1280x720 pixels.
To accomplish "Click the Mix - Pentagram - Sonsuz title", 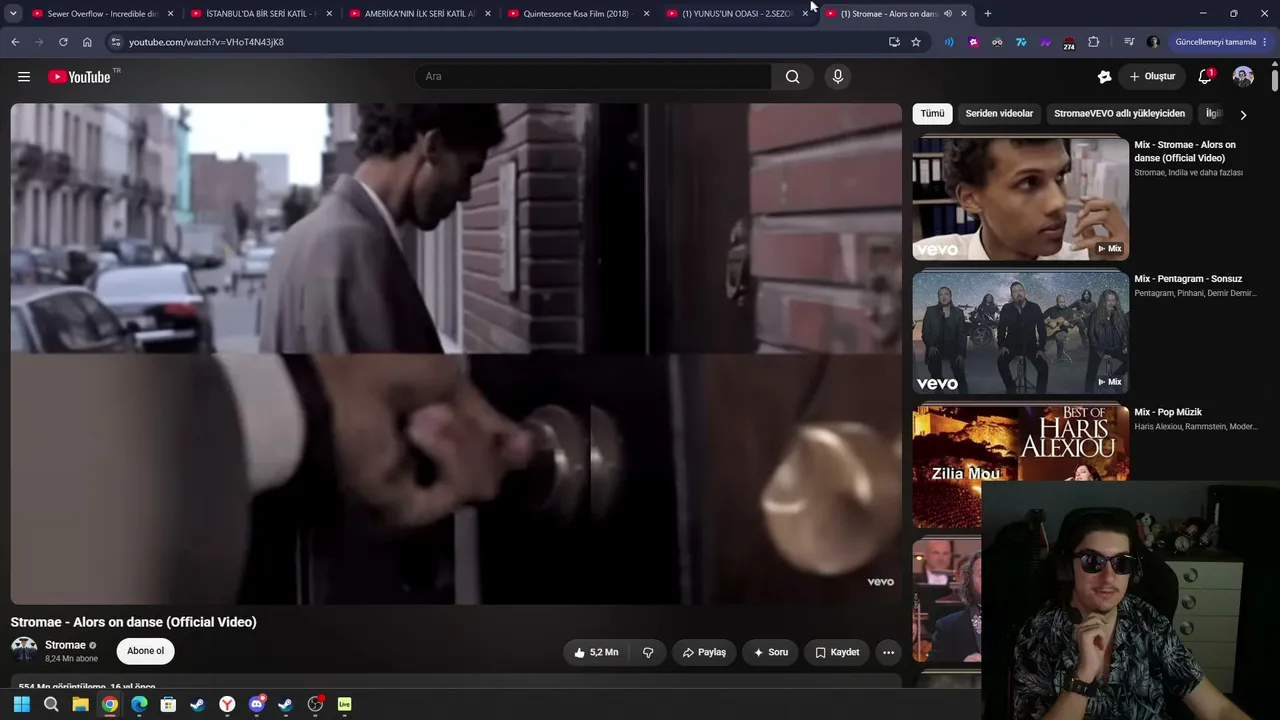I will coord(1188,279).
